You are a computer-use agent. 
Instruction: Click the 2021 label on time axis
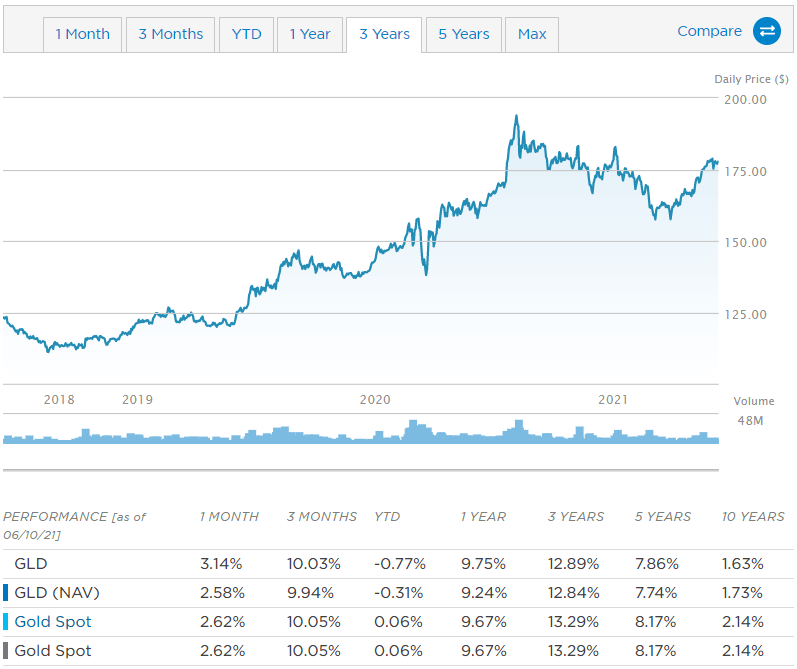pos(613,400)
